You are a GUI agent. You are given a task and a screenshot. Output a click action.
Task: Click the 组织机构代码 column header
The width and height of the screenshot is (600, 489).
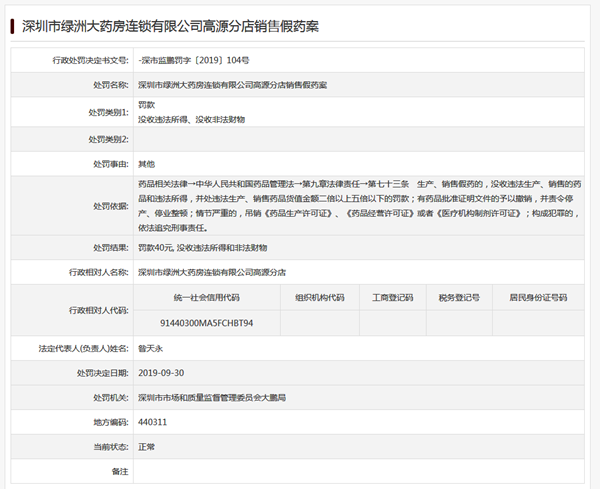coord(319,297)
